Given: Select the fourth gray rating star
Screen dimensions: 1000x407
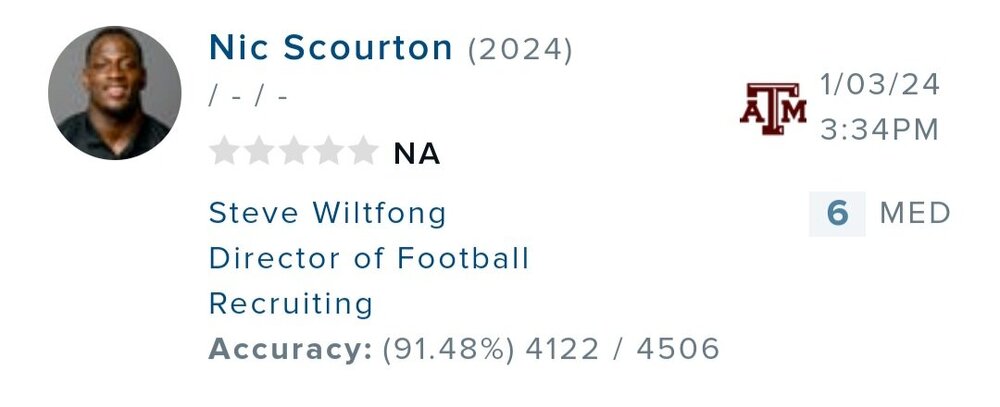Looking at the screenshot, I should tap(328, 152).
